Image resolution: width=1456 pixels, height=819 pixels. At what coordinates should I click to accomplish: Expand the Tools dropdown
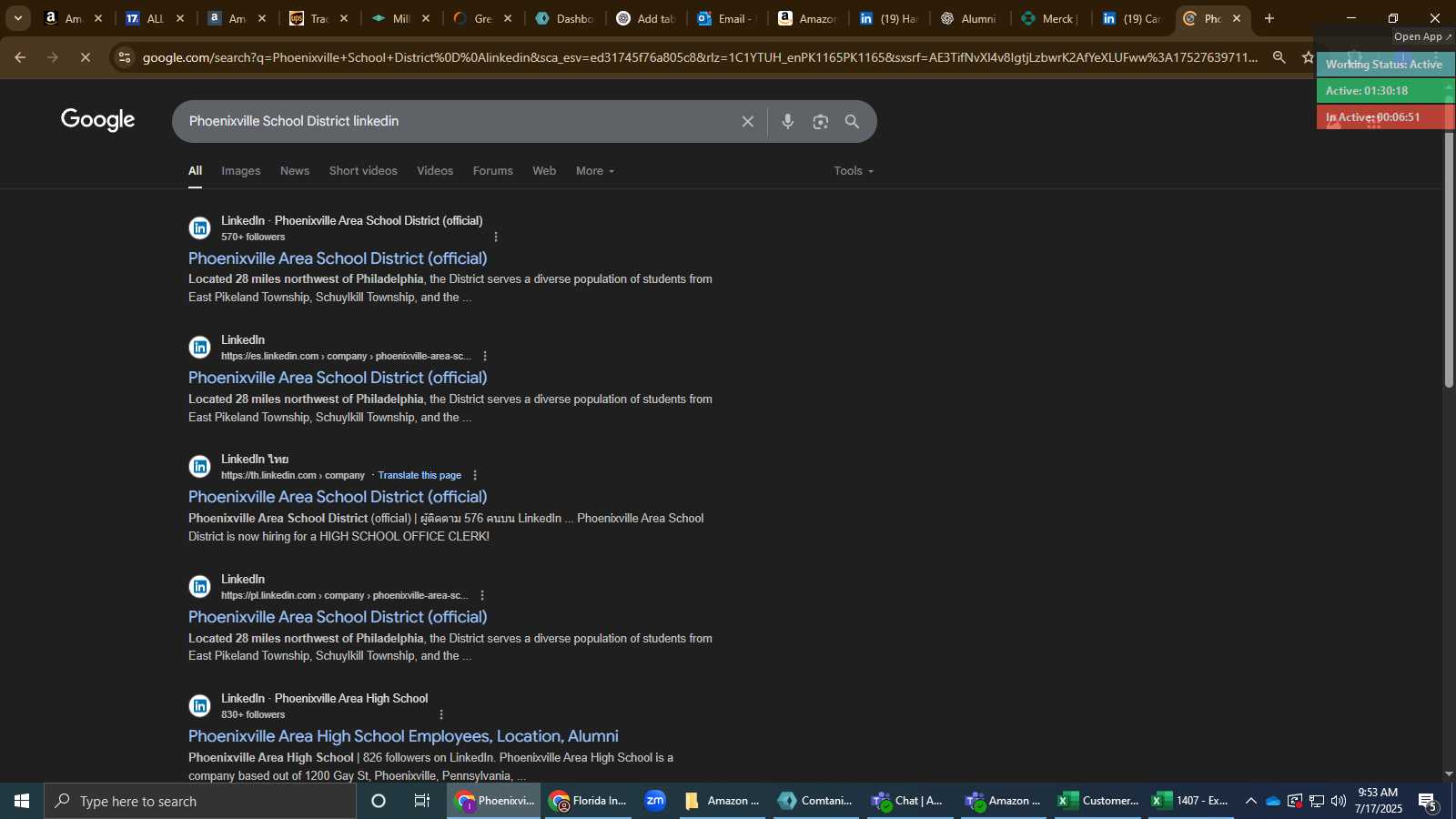coord(854,171)
